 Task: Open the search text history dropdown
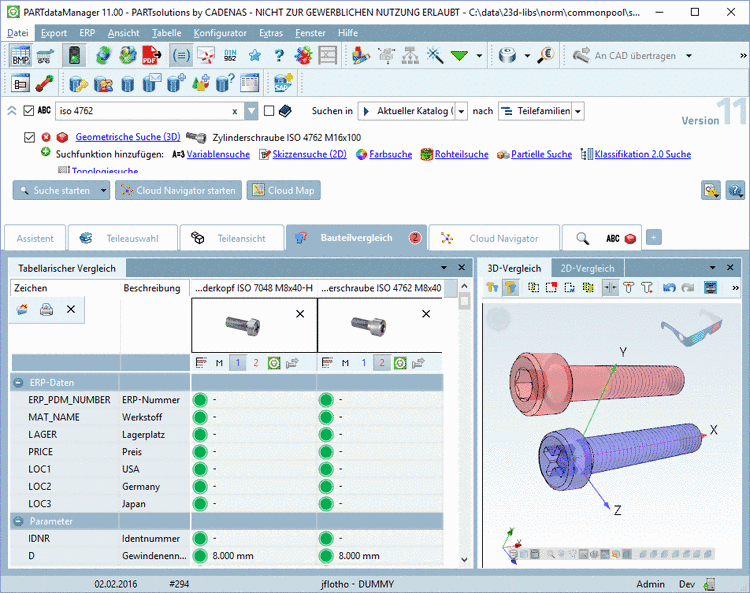(252, 111)
